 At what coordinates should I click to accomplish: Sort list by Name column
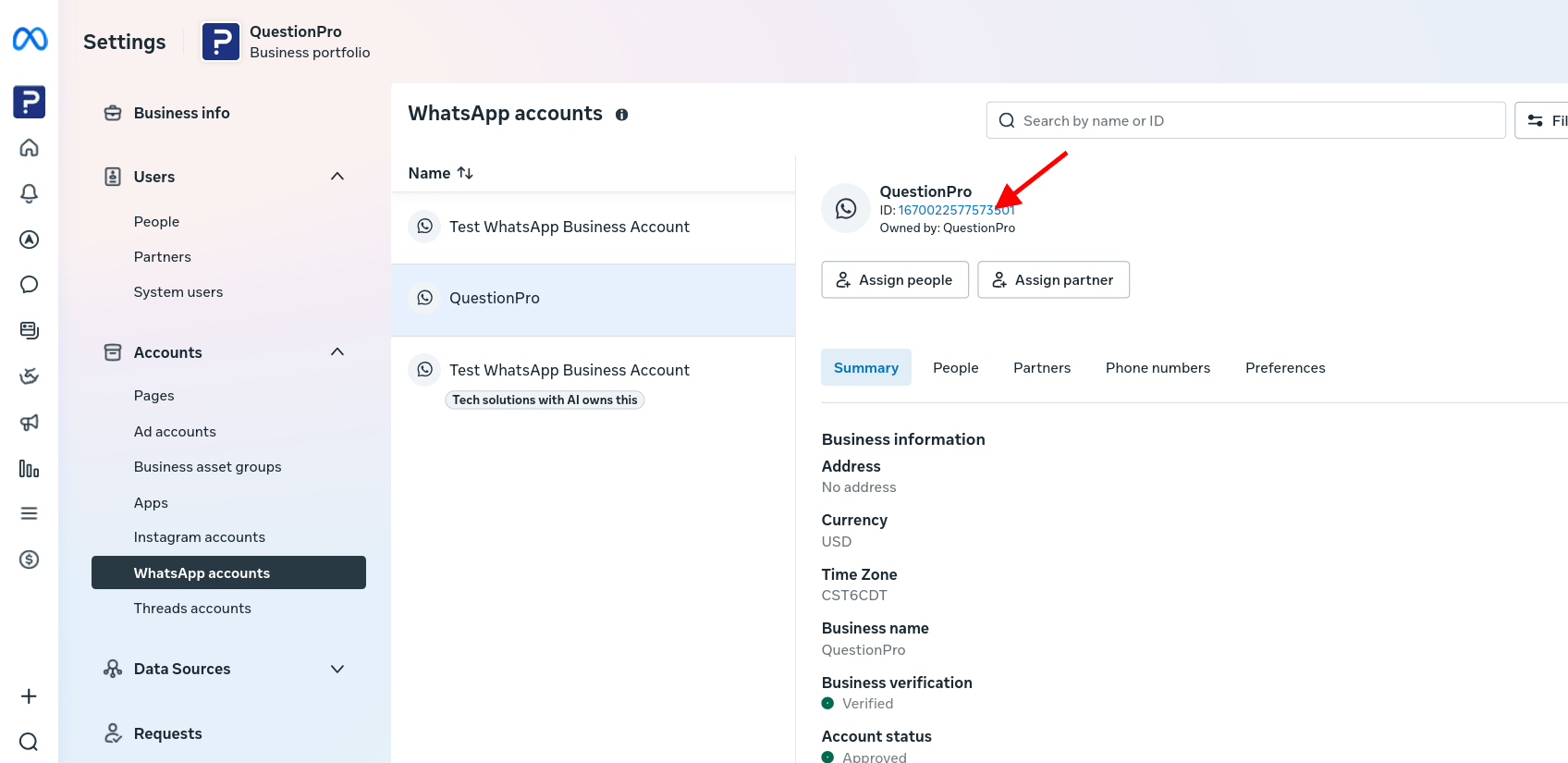click(x=441, y=173)
